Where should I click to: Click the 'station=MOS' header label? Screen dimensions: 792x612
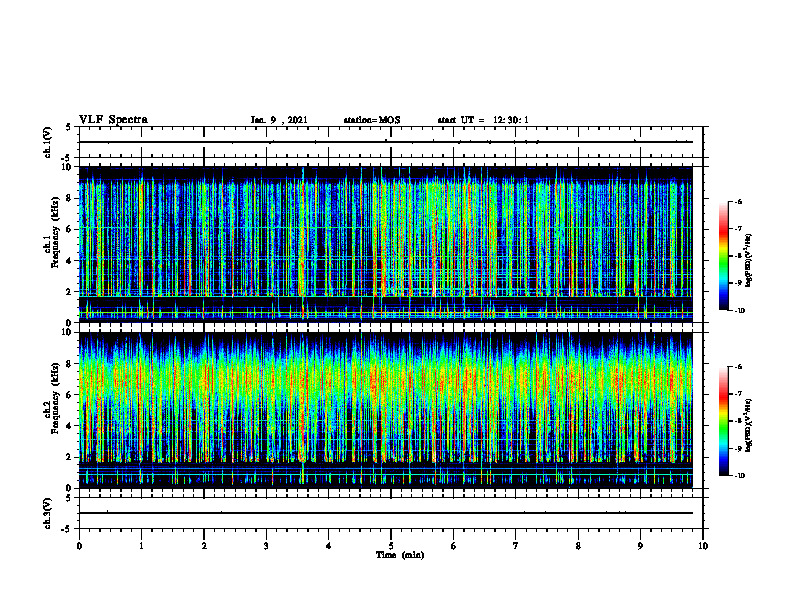pos(372,120)
